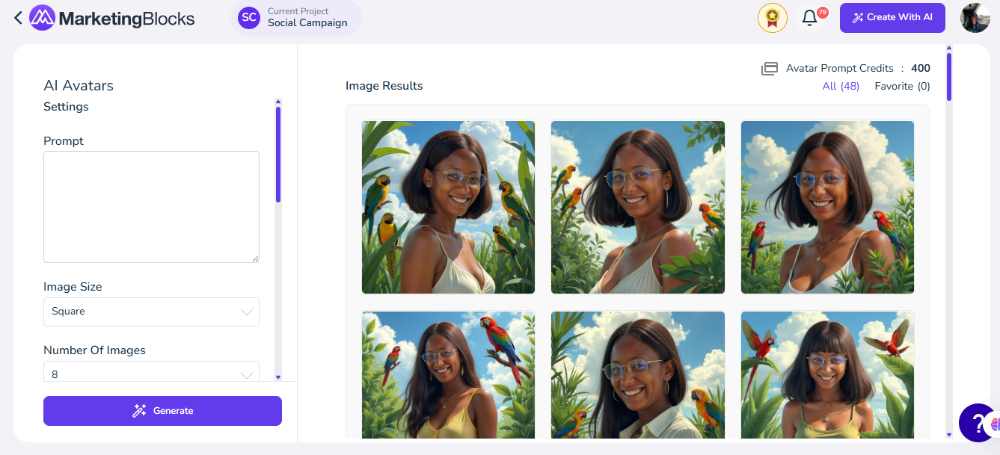This screenshot has height=455, width=1000.
Task: Click the main page scrollbar thumb
Action: (949, 77)
